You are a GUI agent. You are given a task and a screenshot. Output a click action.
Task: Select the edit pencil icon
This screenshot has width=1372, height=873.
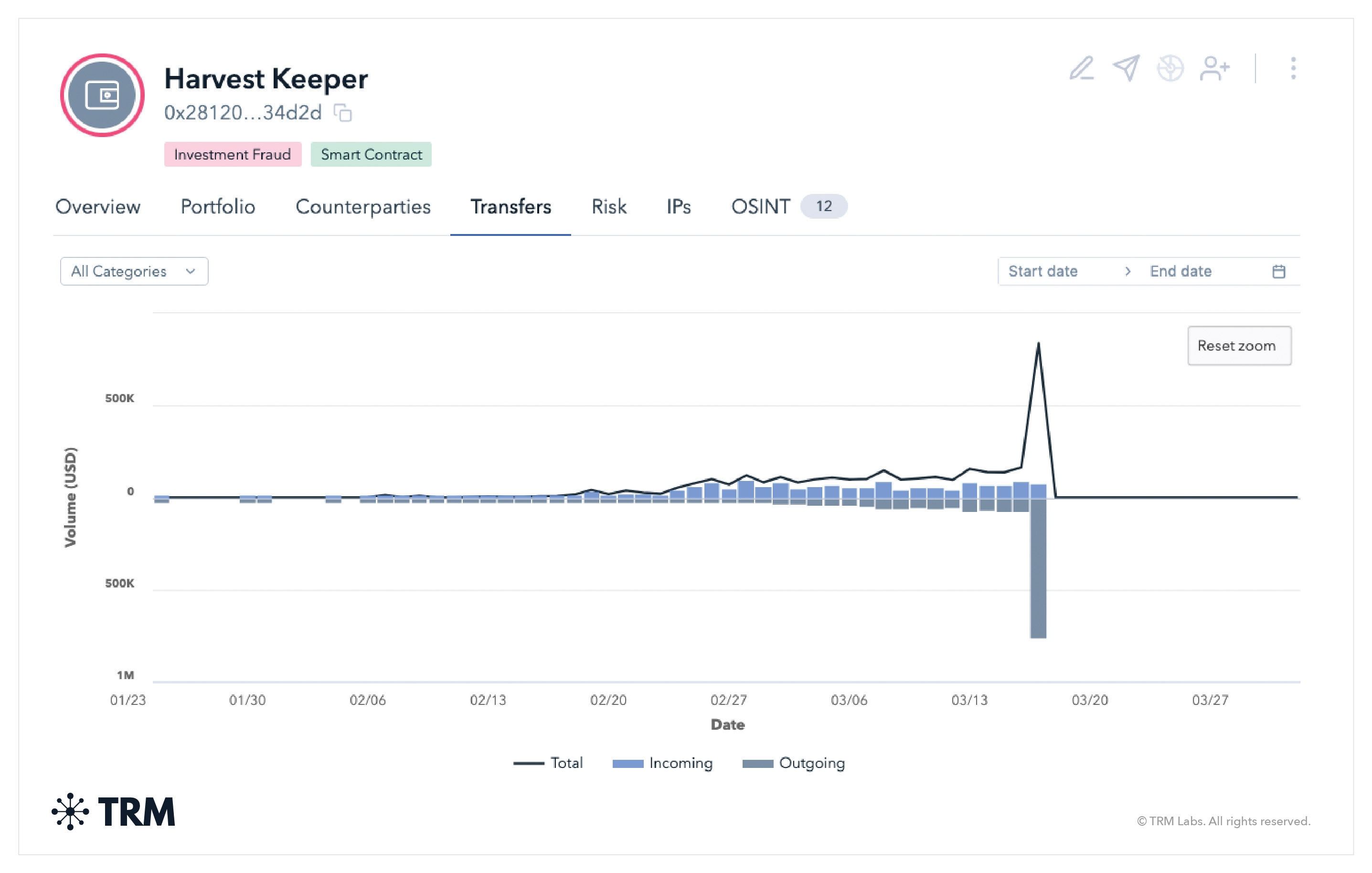[x=1082, y=68]
